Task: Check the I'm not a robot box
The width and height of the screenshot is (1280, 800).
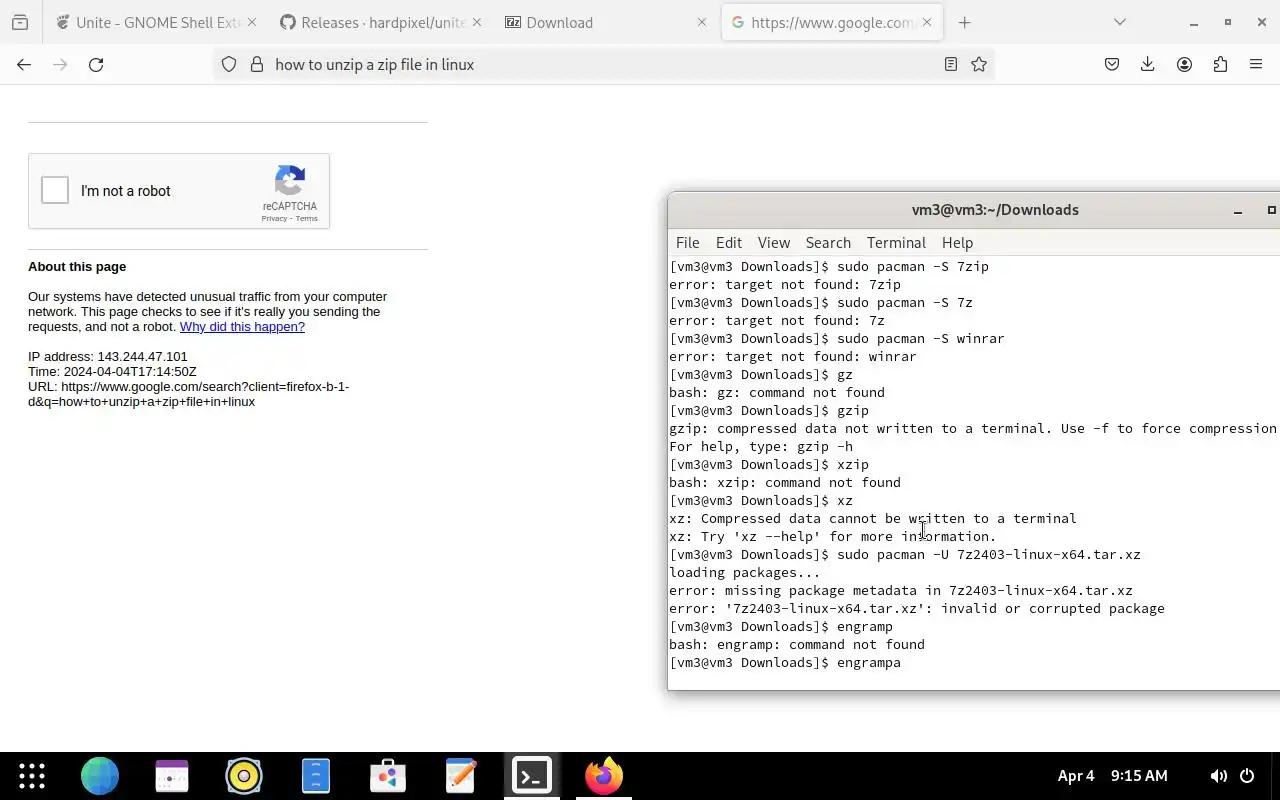Action: 55,190
